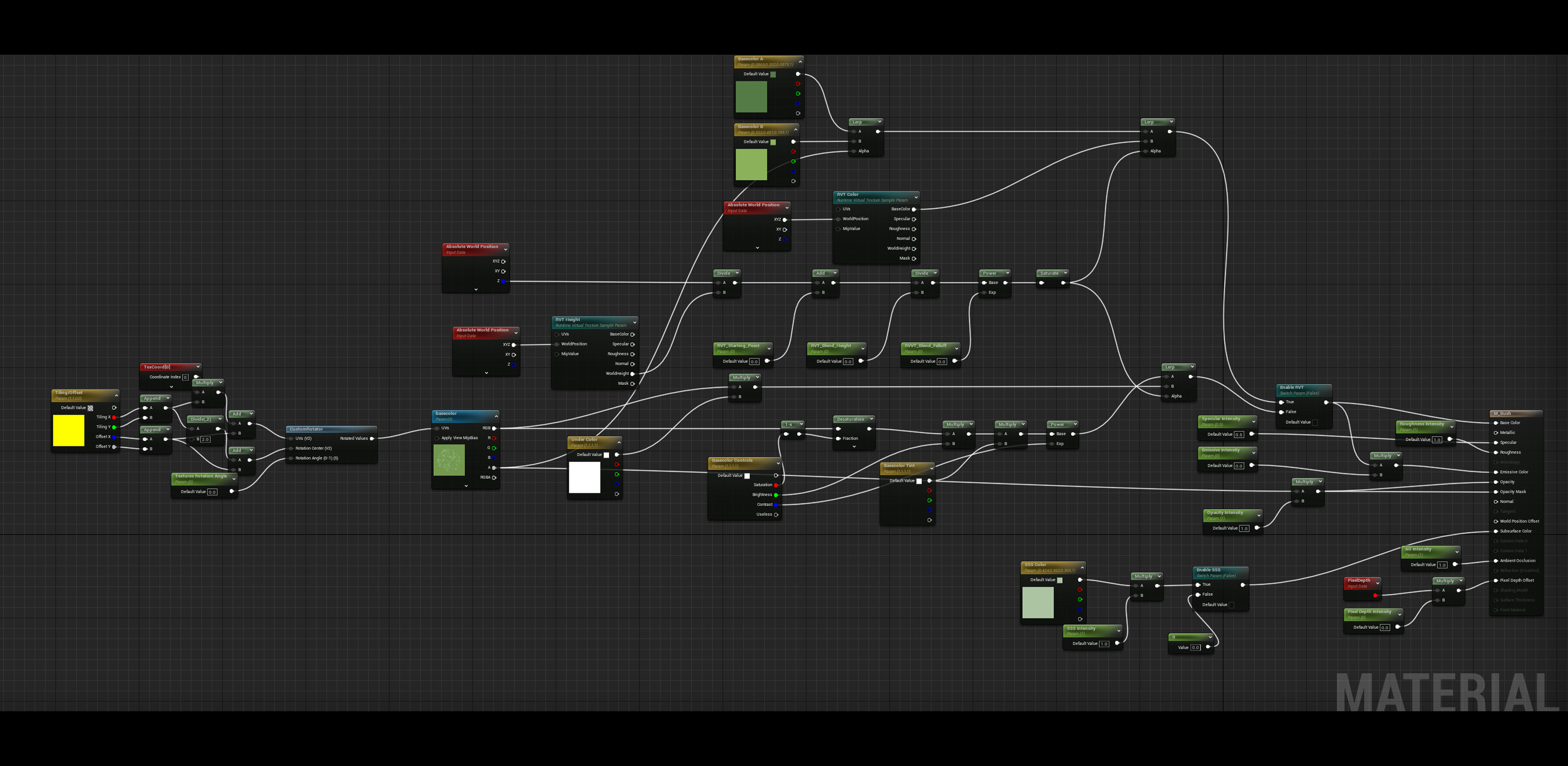The image size is (1568, 766).
Task: Click SSS Color Default Value swatch
Action: (x=1060, y=580)
